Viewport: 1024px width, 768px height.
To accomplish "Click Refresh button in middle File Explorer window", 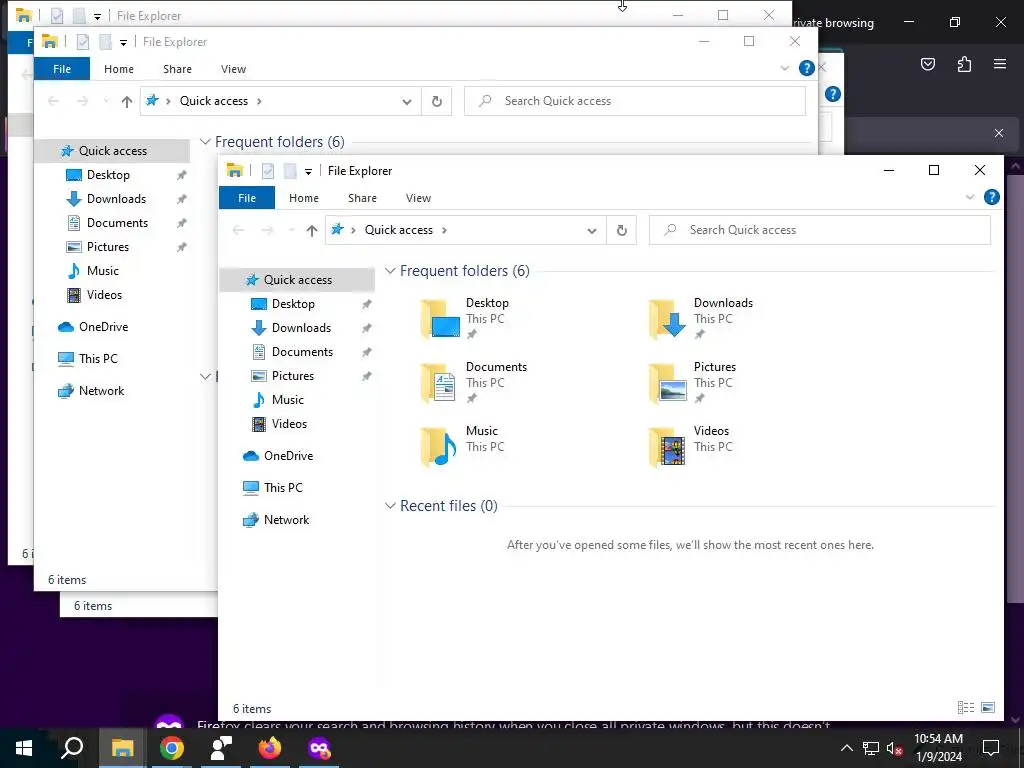I will click(437, 101).
